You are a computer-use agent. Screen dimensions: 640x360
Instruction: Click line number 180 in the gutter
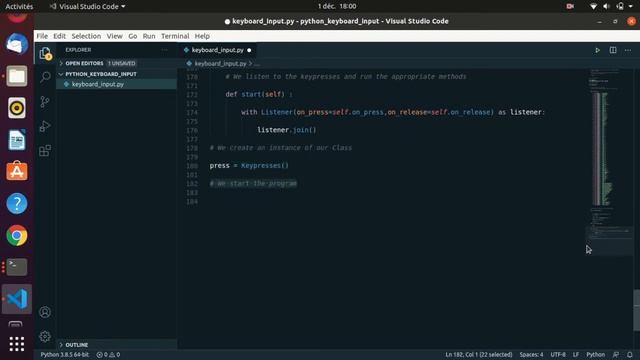pyautogui.click(x=192, y=166)
